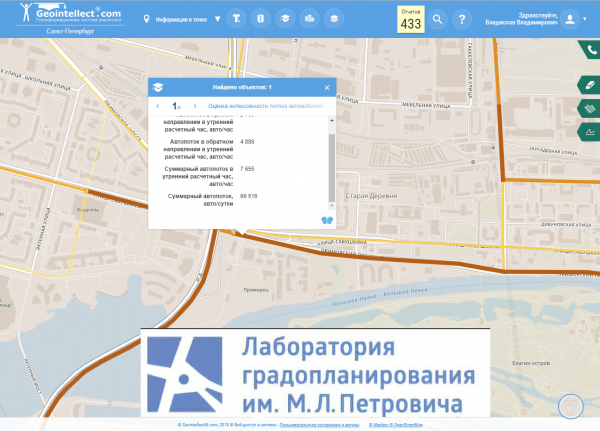Open the text 'T' tool in toolbar
Viewport: 600px width, 431px height.
tap(236, 18)
